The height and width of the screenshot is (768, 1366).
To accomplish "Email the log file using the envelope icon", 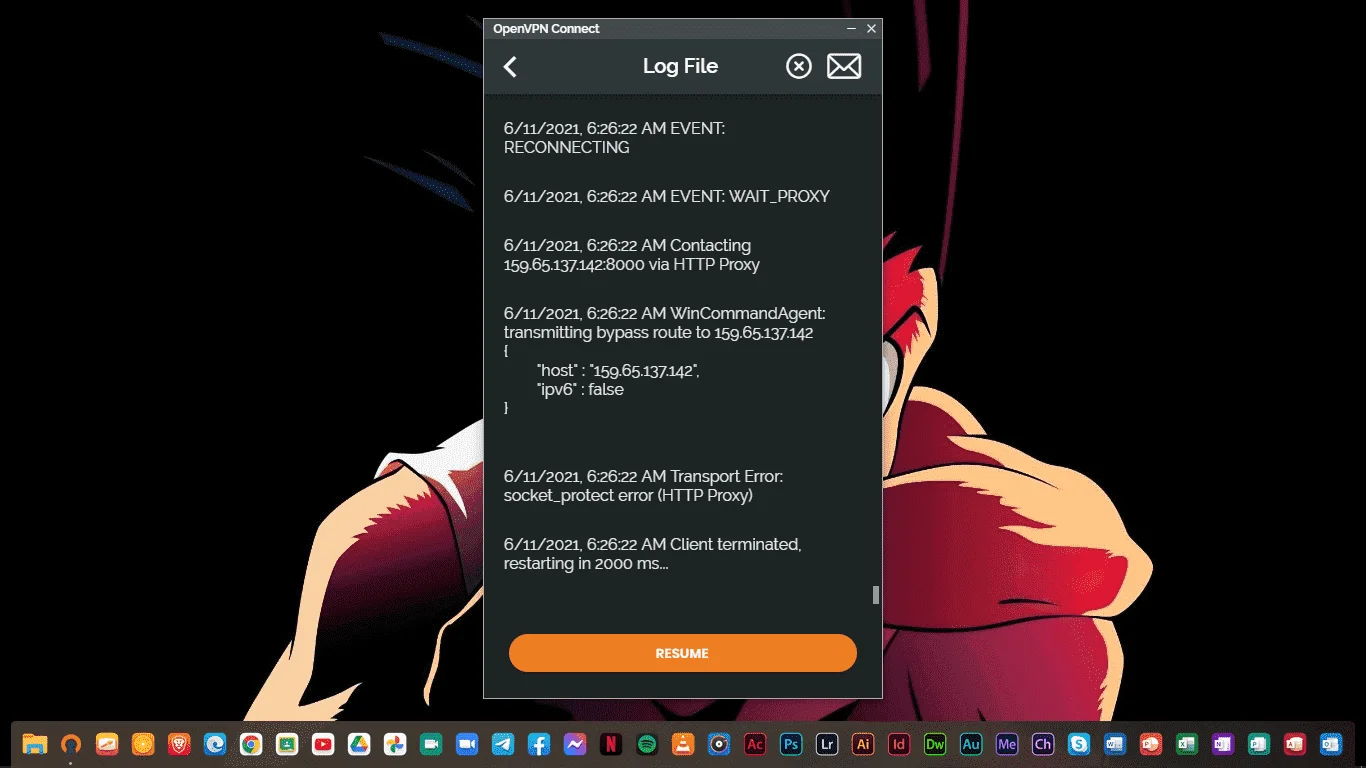I will 844,67.
